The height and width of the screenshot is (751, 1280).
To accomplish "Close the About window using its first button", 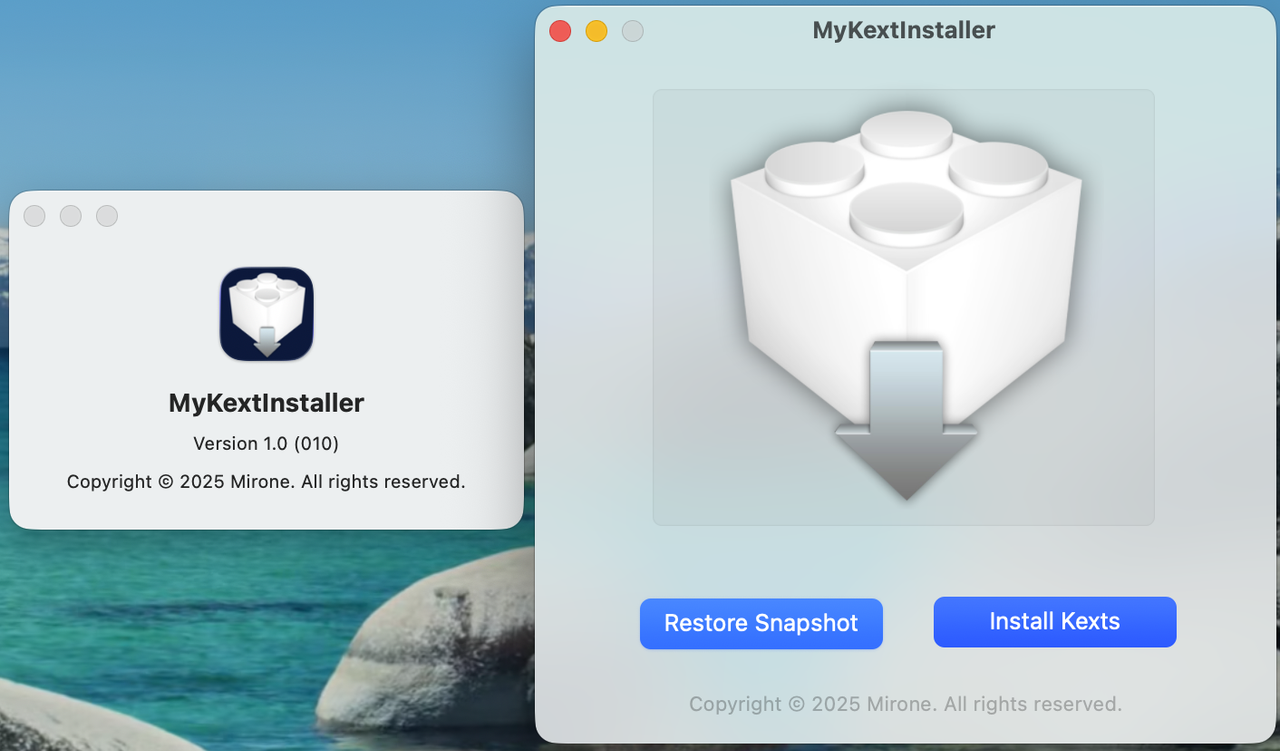I will tap(34, 216).
